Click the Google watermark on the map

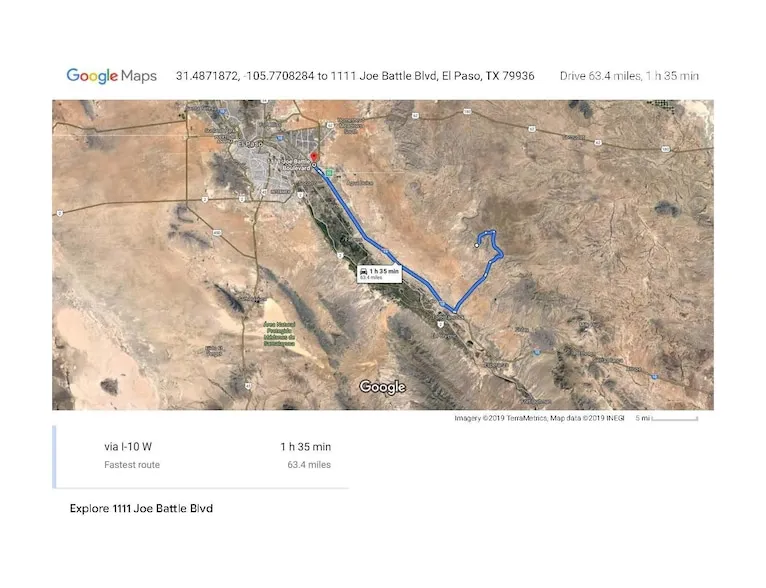pos(383,387)
